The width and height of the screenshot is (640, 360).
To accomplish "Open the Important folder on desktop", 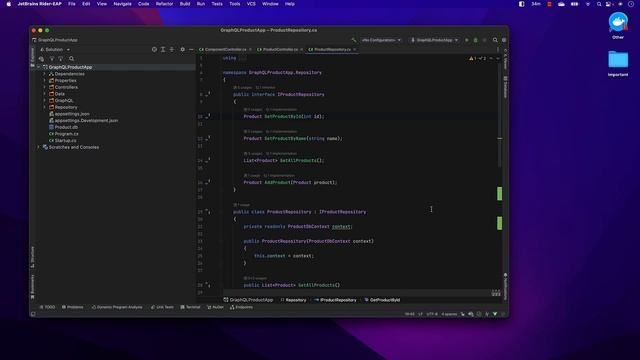I will point(618,63).
